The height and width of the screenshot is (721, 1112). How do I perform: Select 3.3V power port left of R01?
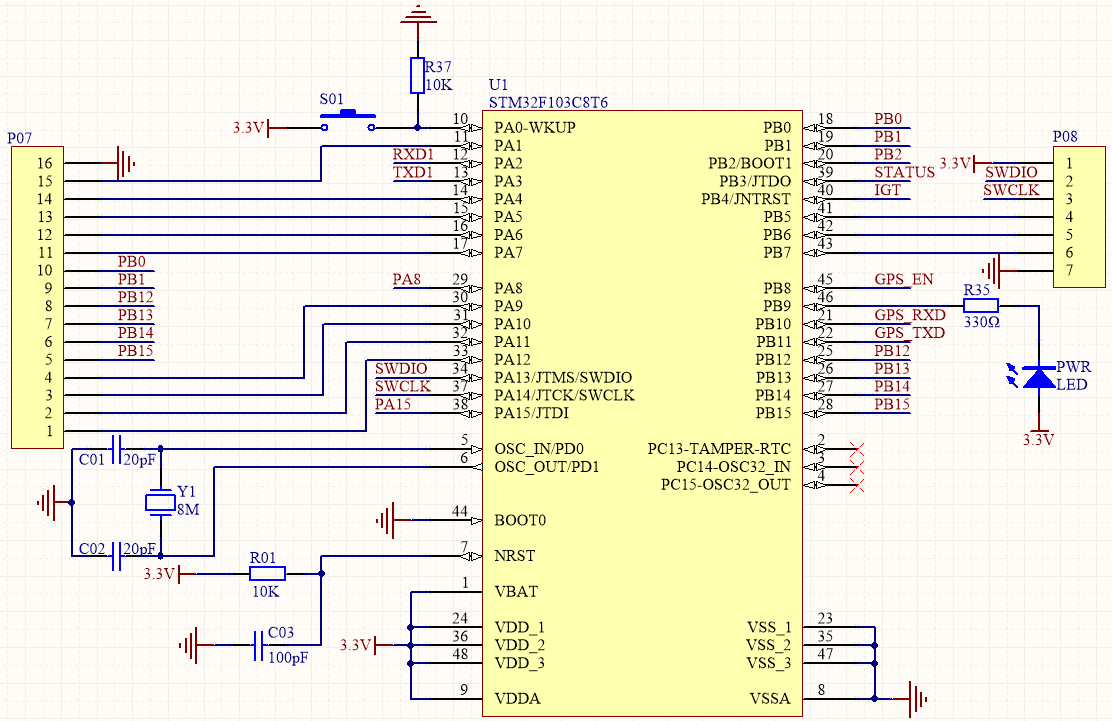pos(169,574)
